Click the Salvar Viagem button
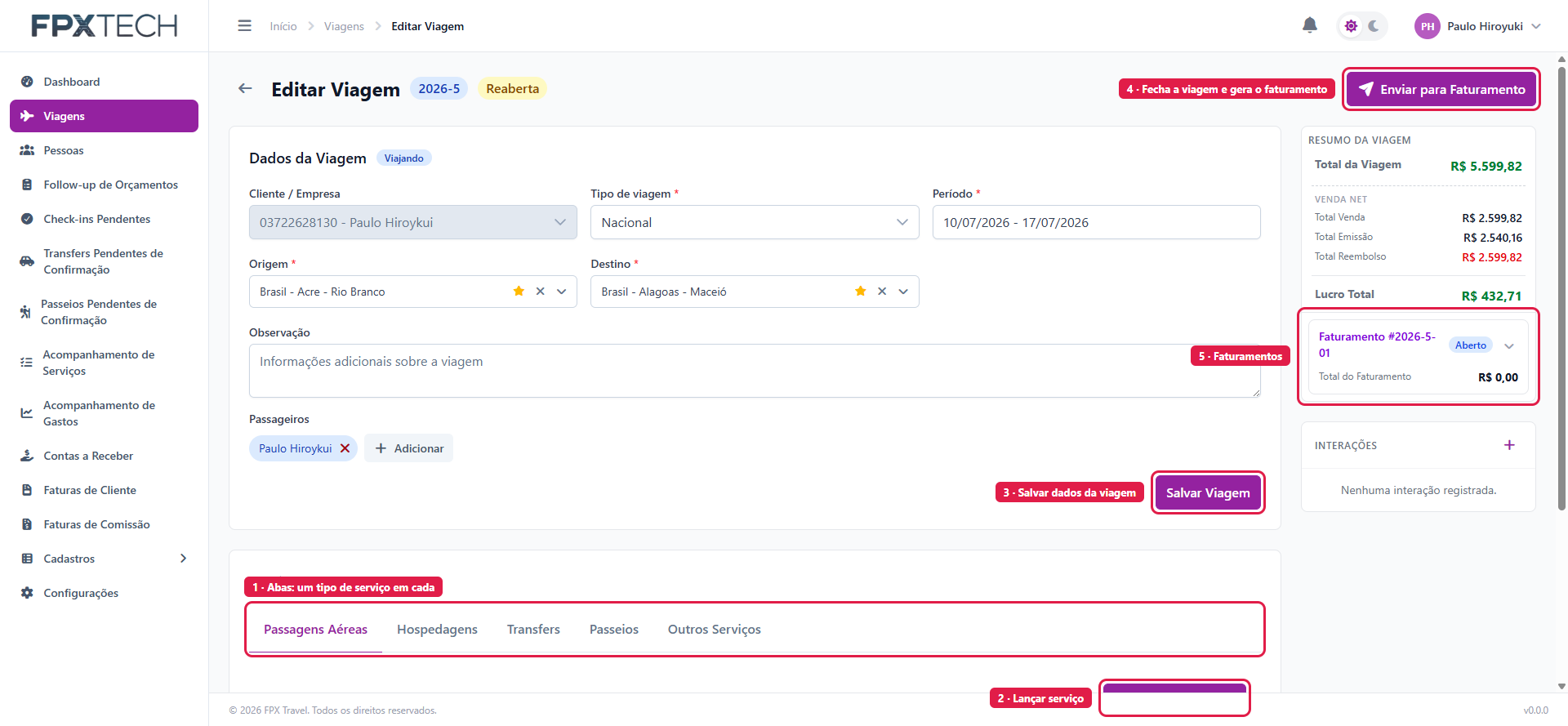 pos(1208,492)
